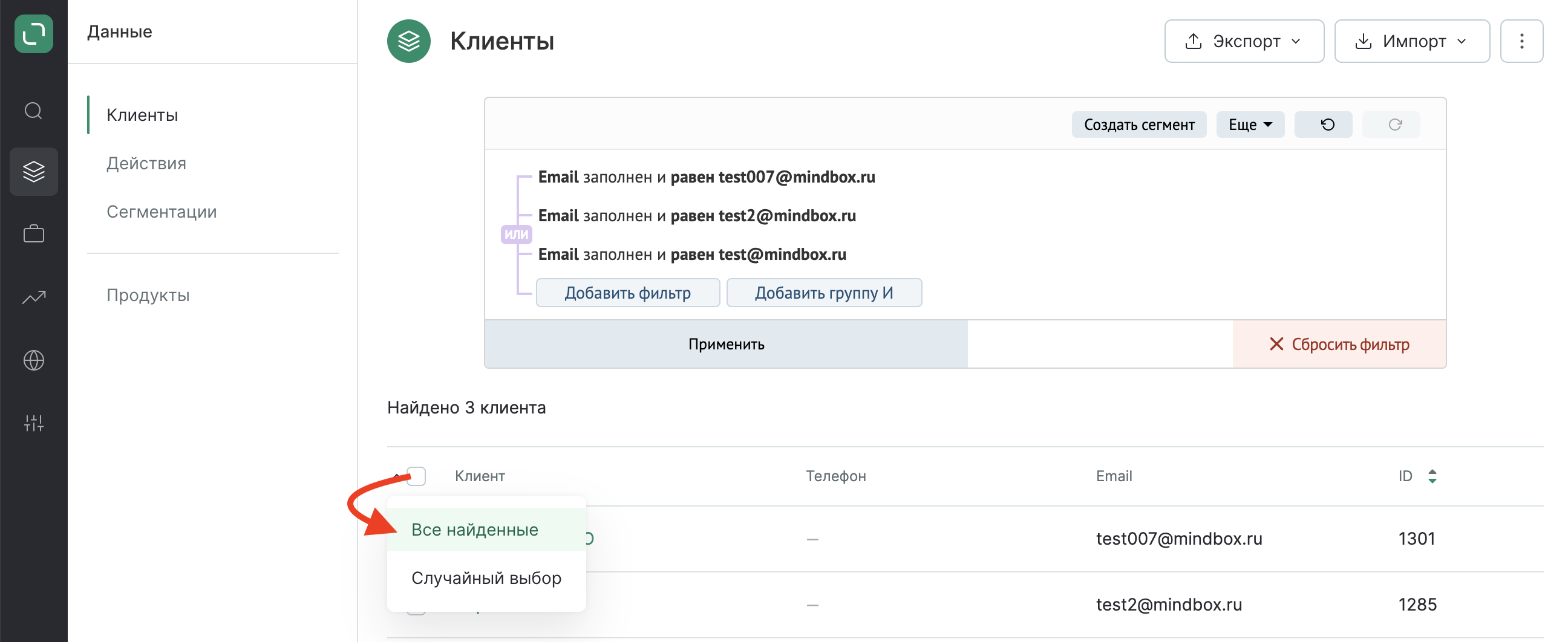Viewport: 1568px width, 642px height.
Task: Select the Data layers sidebar icon
Action: point(33,172)
